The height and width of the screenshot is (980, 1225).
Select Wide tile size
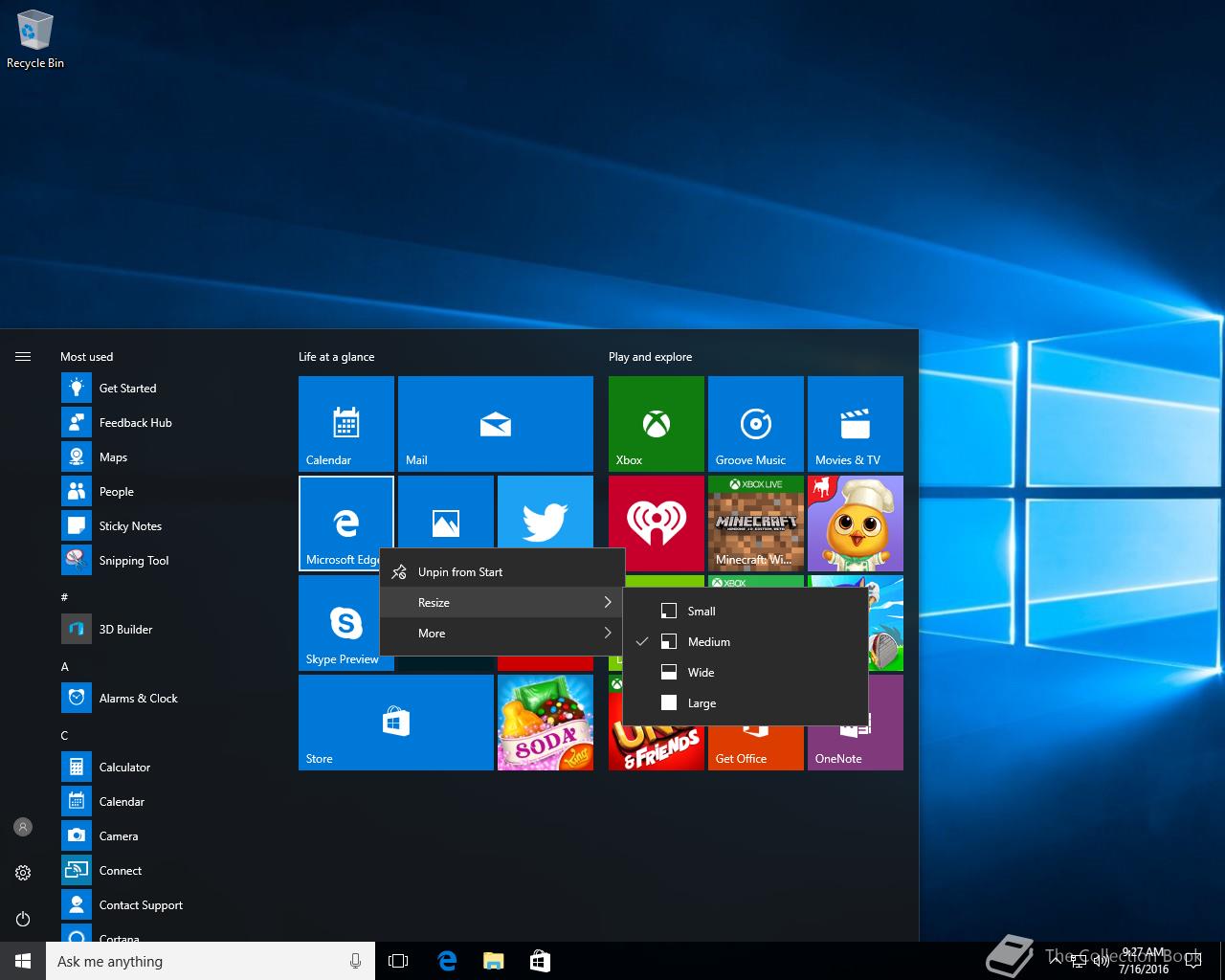pos(746,672)
